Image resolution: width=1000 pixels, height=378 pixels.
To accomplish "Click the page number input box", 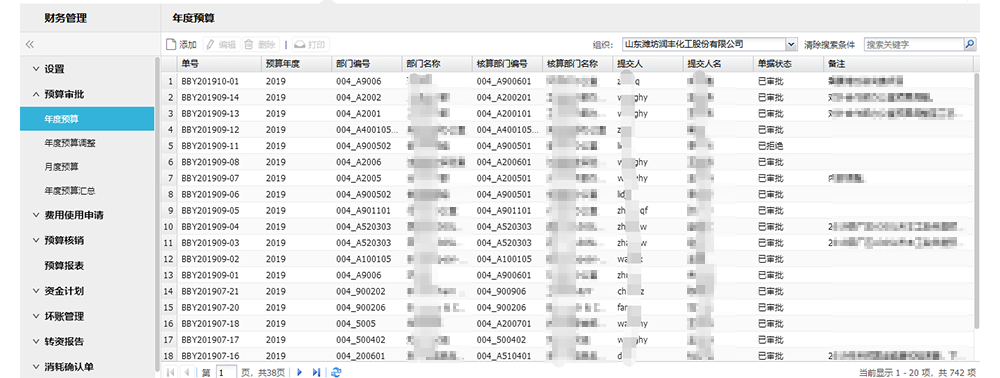I will click(226, 372).
